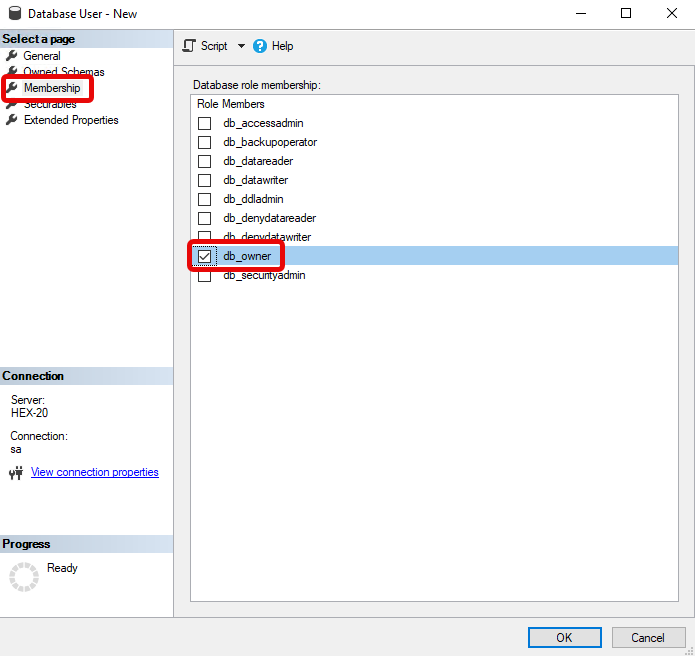Click the wrench icon beside Membership
Image resolution: width=695 pixels, height=656 pixels.
[x=12, y=88]
